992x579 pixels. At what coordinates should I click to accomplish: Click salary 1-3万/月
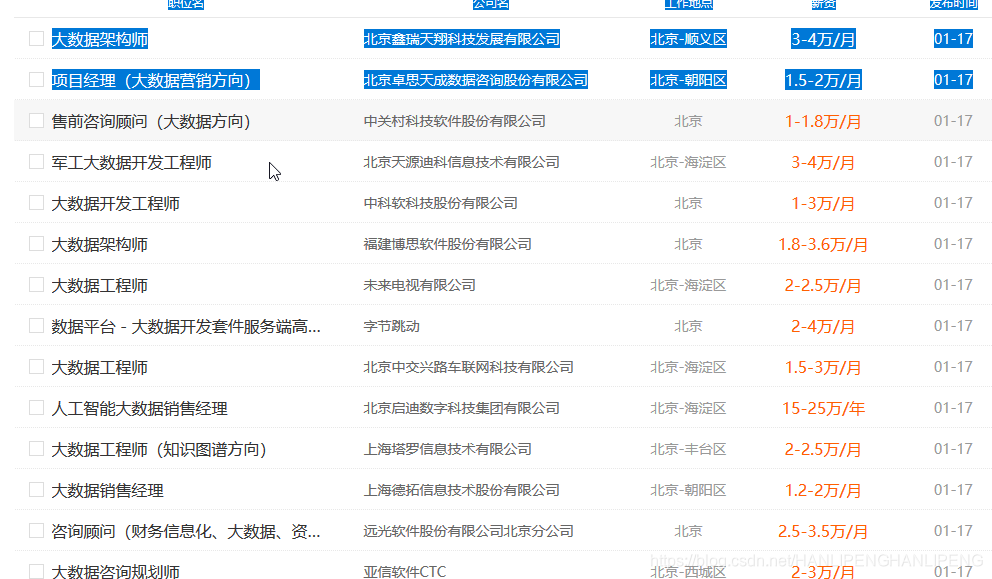823,204
